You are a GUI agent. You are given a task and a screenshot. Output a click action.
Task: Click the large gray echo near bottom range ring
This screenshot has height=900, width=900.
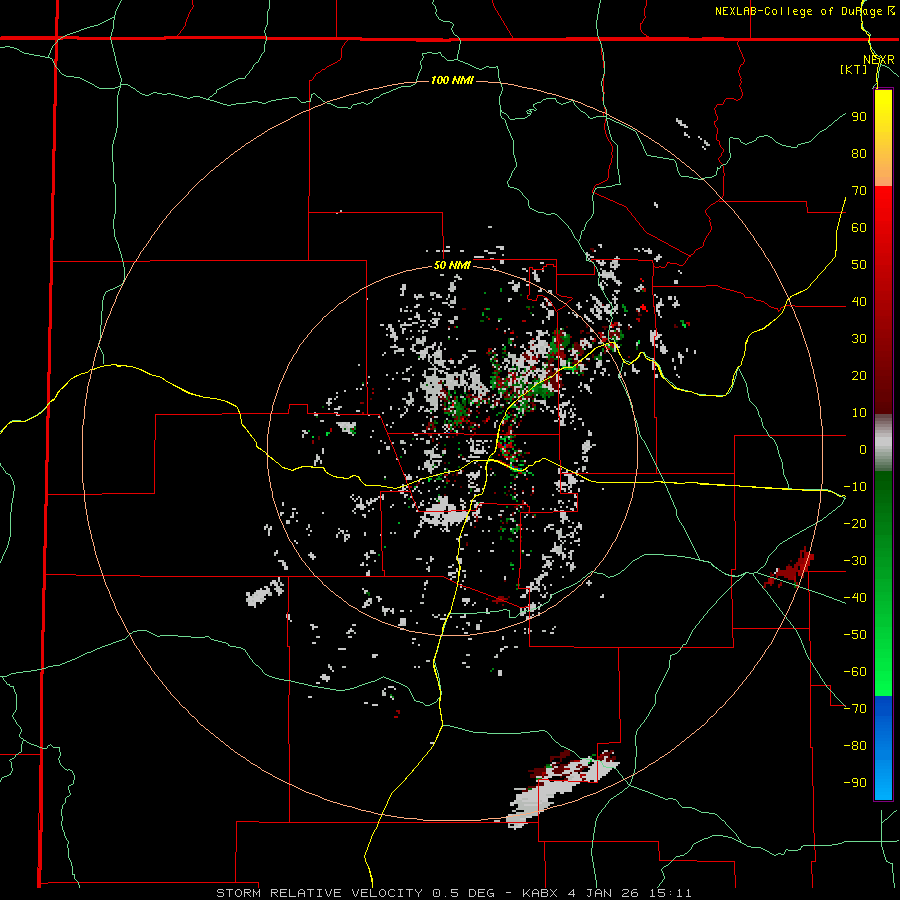pos(560,789)
